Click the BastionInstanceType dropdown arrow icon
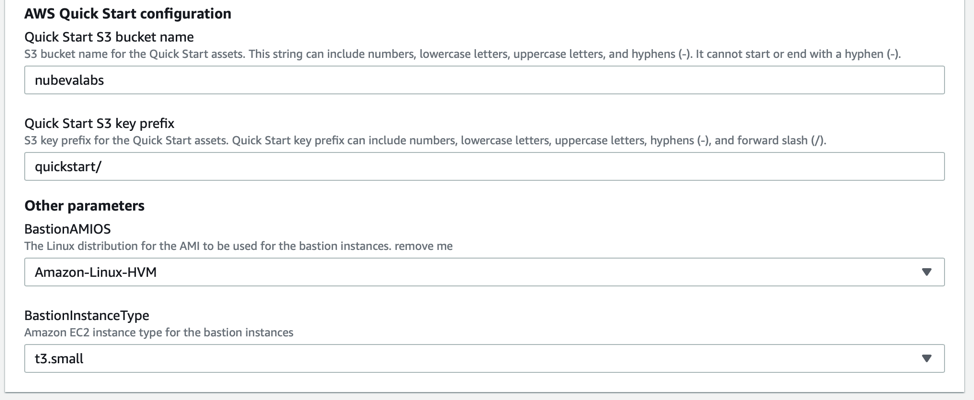The width and height of the screenshot is (974, 400). coord(927,358)
